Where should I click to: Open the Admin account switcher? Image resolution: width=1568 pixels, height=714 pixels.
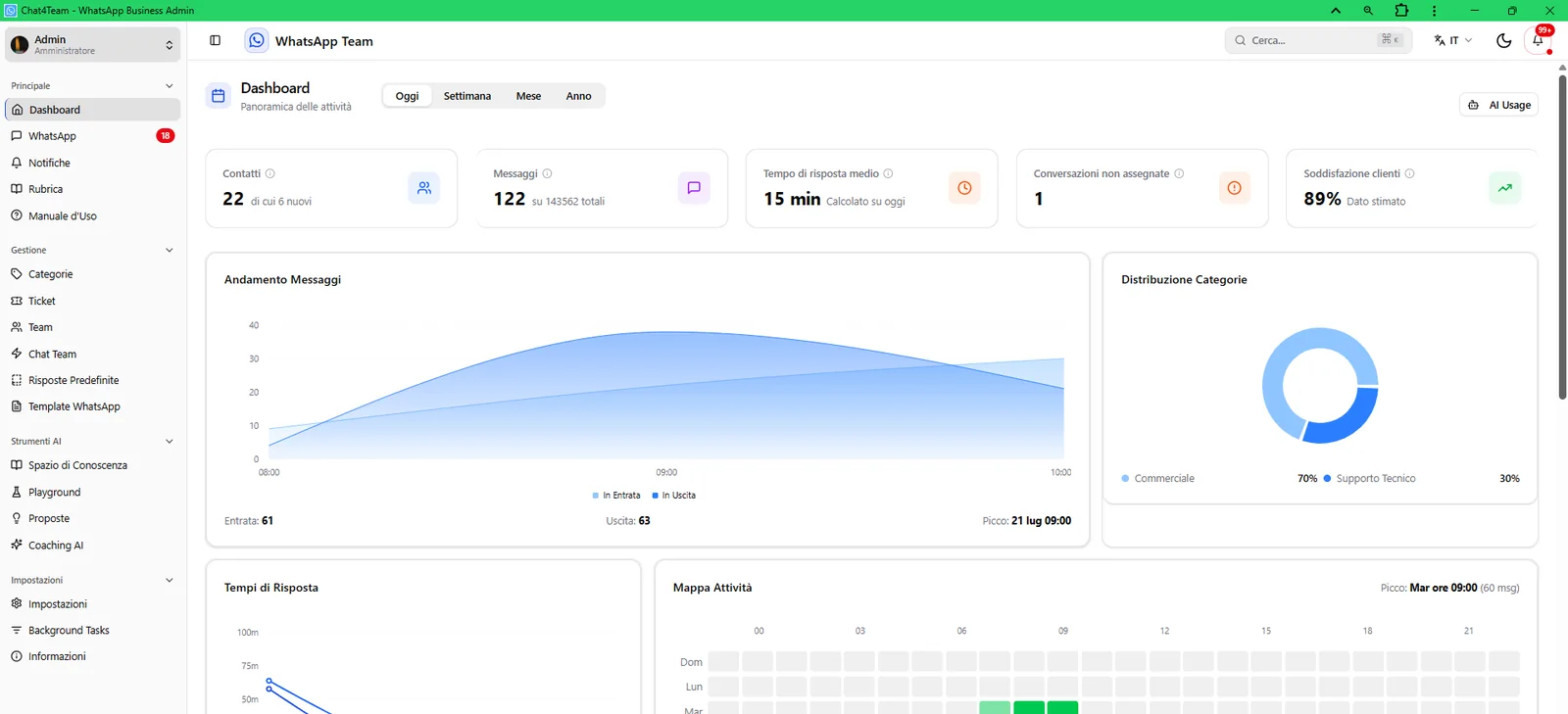tap(93, 44)
